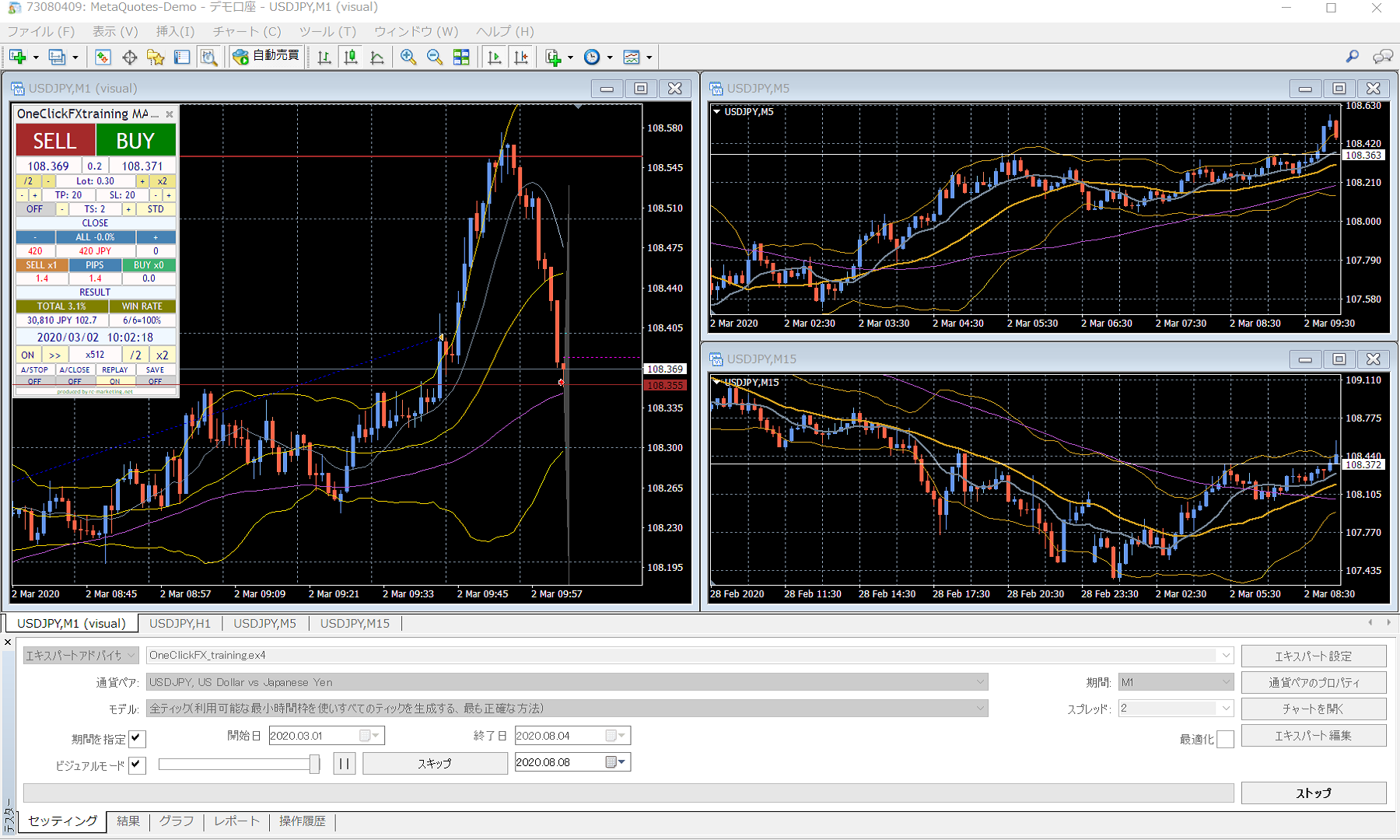This screenshot has height=840, width=1400.
Task: Expand the エキスパートアドバイザ type dropdown
Action: [x=81, y=656]
